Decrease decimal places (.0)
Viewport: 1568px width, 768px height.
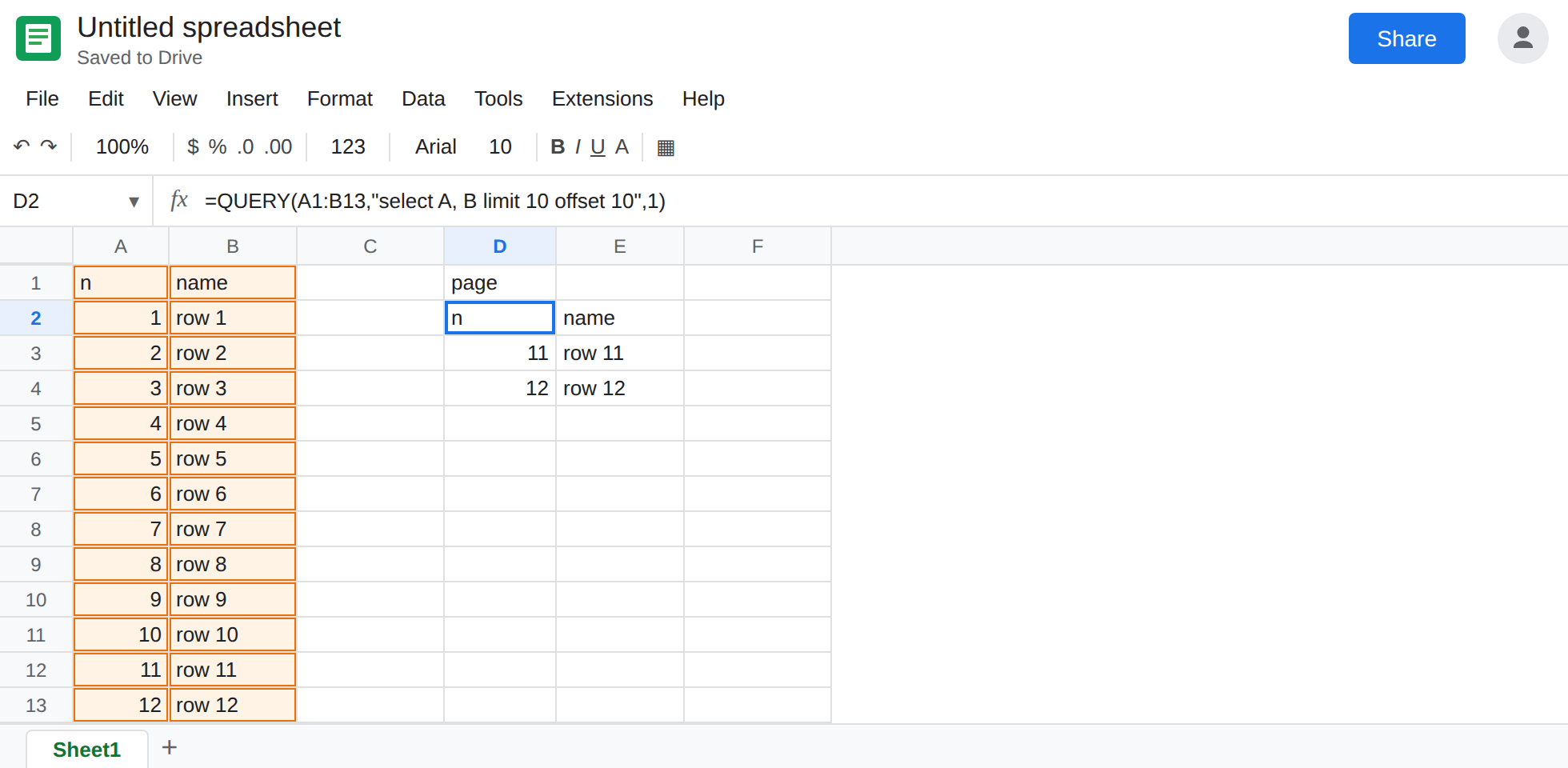point(246,146)
